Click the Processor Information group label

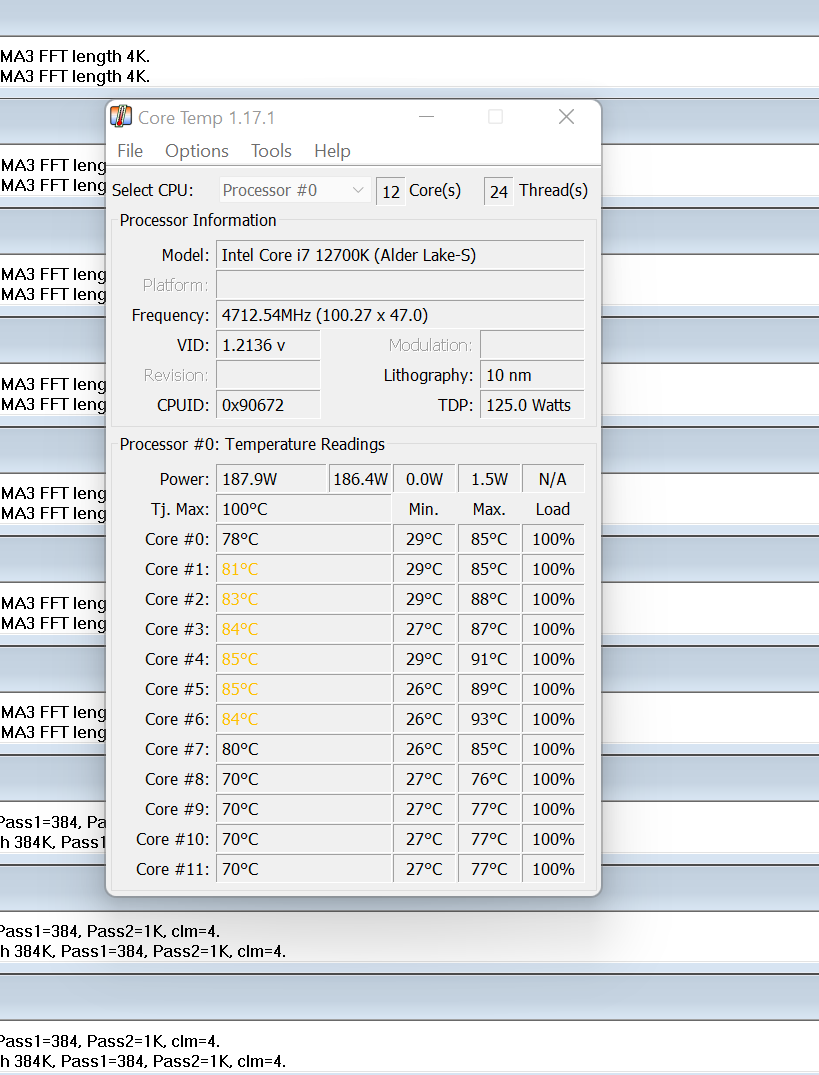click(198, 220)
